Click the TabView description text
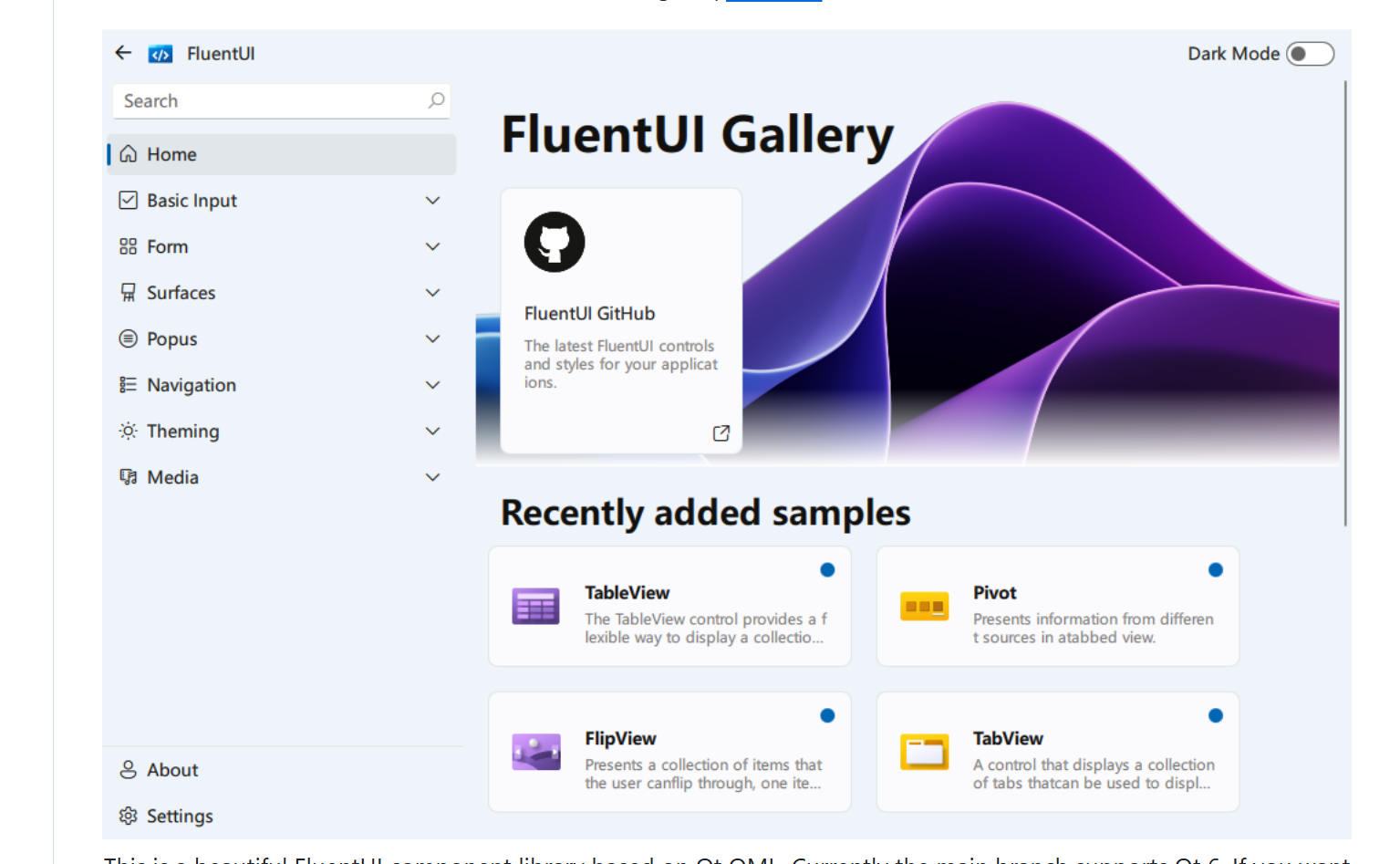Image resolution: width=1400 pixels, height=864 pixels. click(1094, 774)
